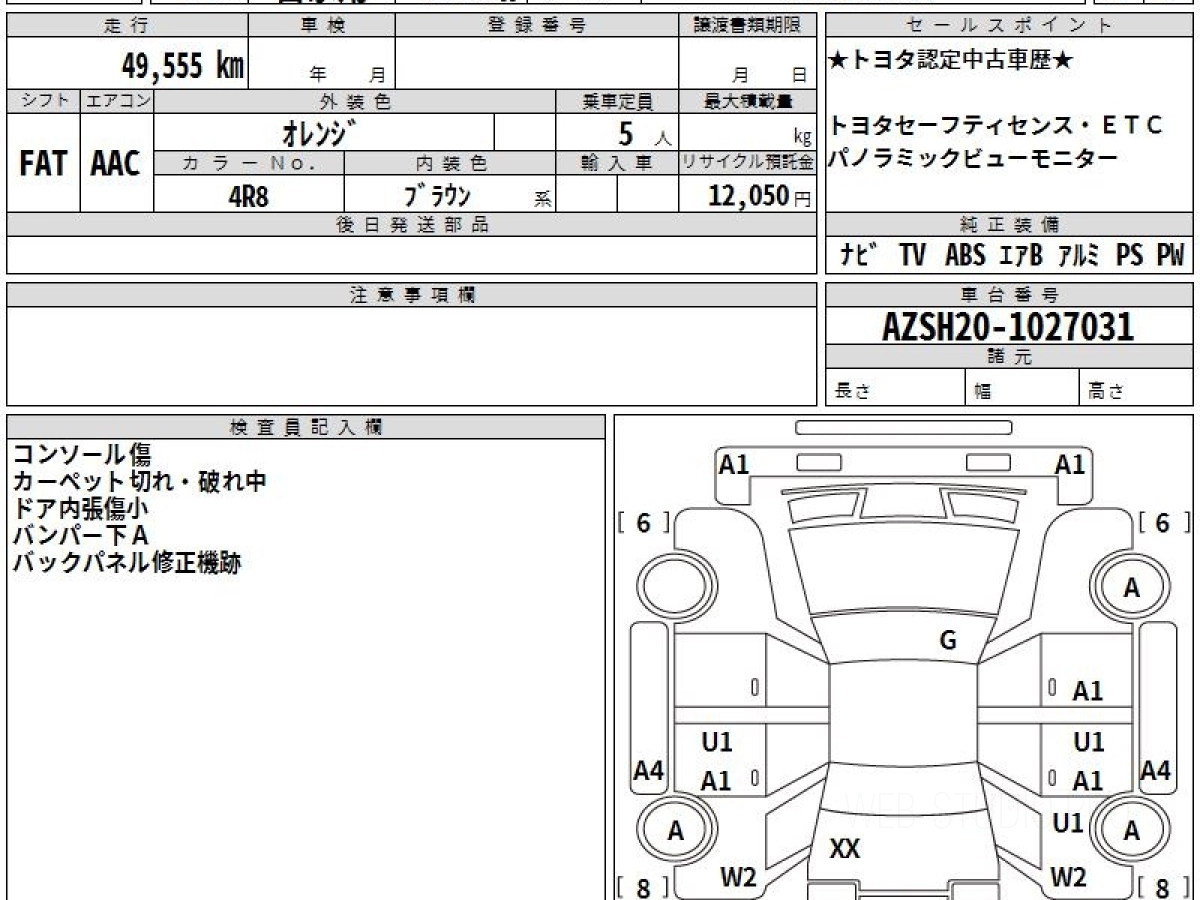
Task: Select the XX mark on the rear panel
Action: coord(845,849)
